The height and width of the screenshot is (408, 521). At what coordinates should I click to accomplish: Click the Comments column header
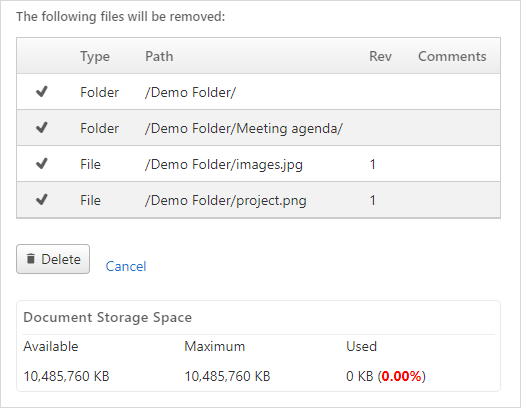pos(452,56)
